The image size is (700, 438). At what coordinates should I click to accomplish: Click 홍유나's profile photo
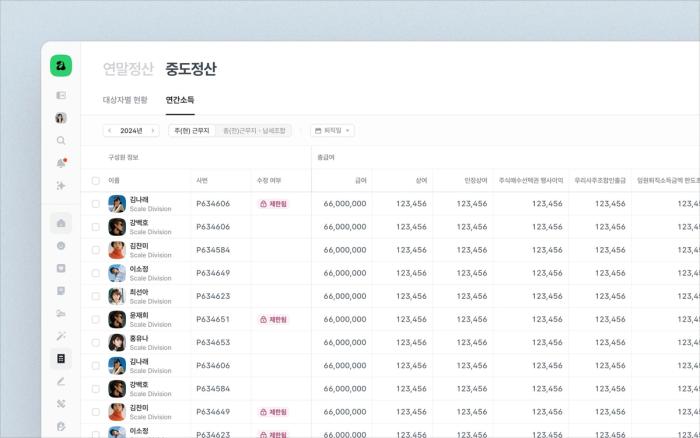117,342
